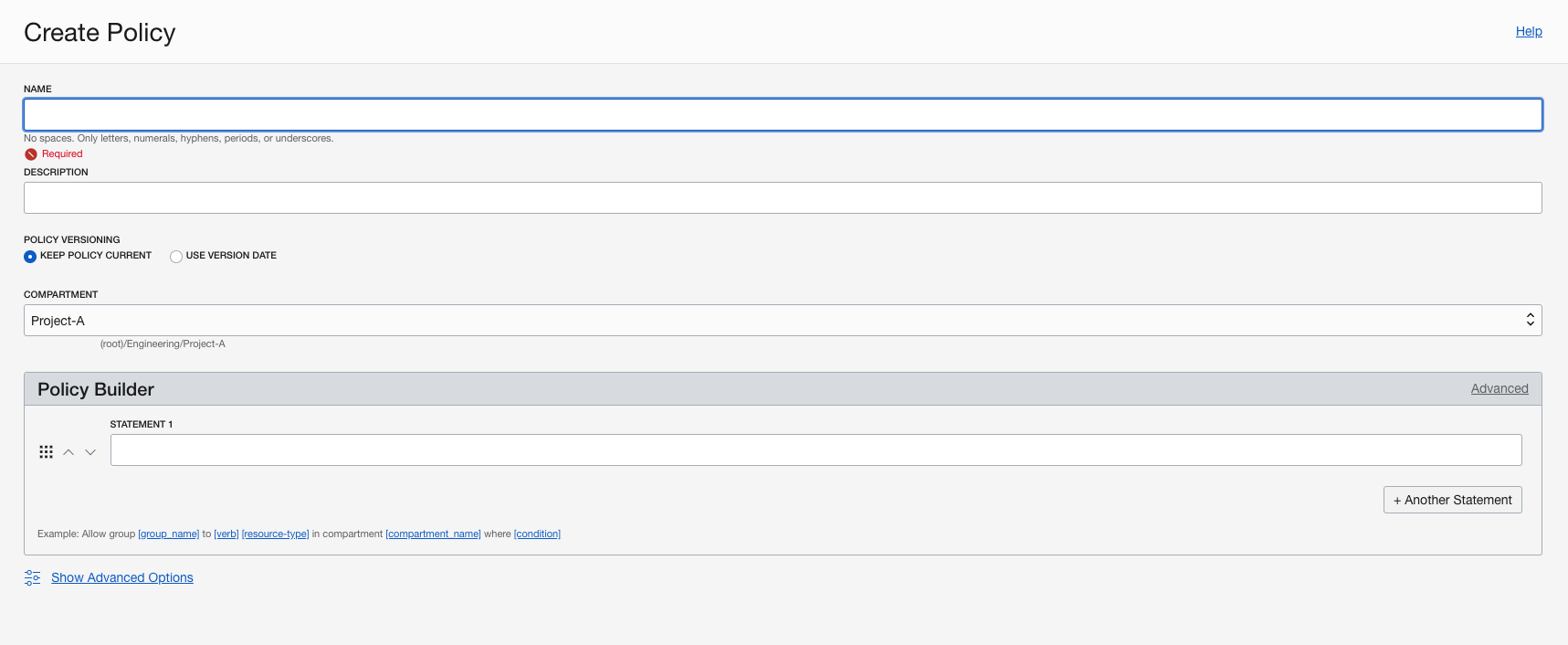The image size is (1568, 645).
Task: Select Use Version Date radio option
Action: pos(176,257)
